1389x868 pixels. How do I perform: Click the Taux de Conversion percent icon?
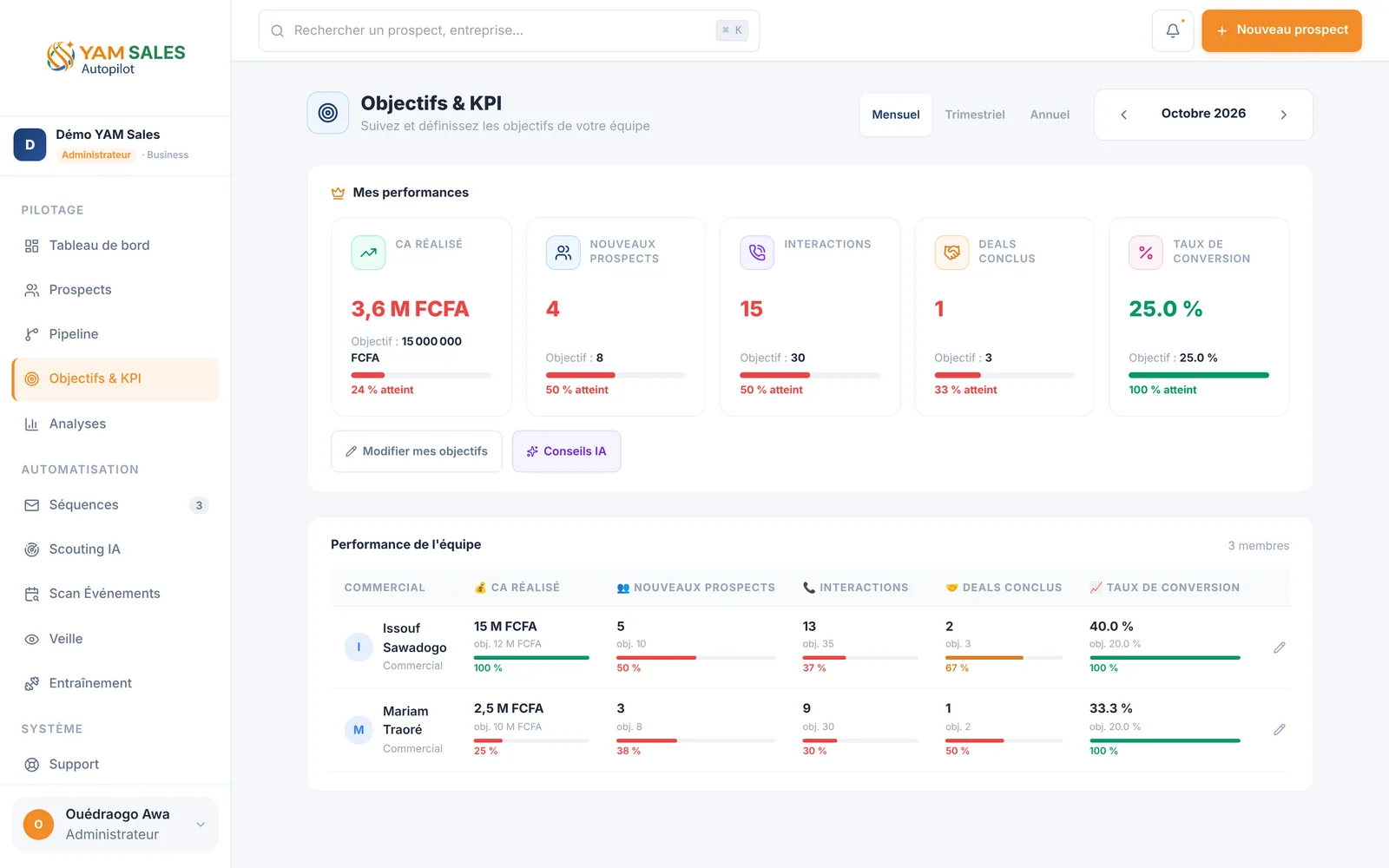[1146, 253]
